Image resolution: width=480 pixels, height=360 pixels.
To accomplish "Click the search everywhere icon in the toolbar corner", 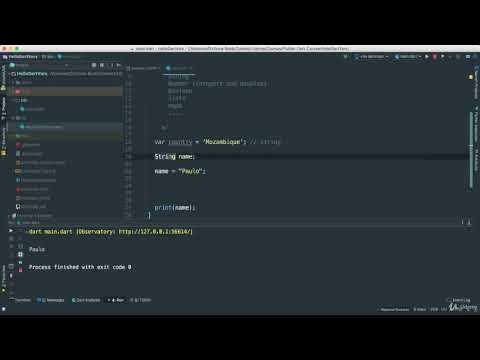I will (x=476, y=57).
